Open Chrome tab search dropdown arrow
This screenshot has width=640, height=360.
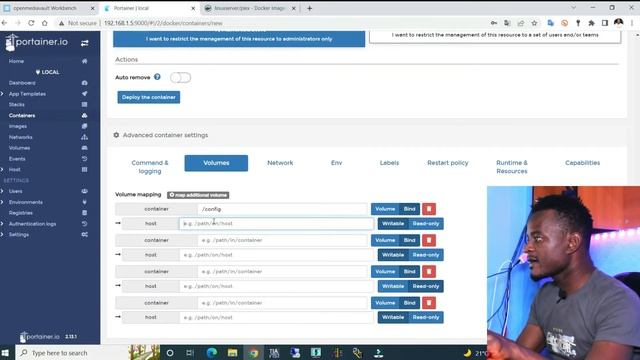pos(573,8)
